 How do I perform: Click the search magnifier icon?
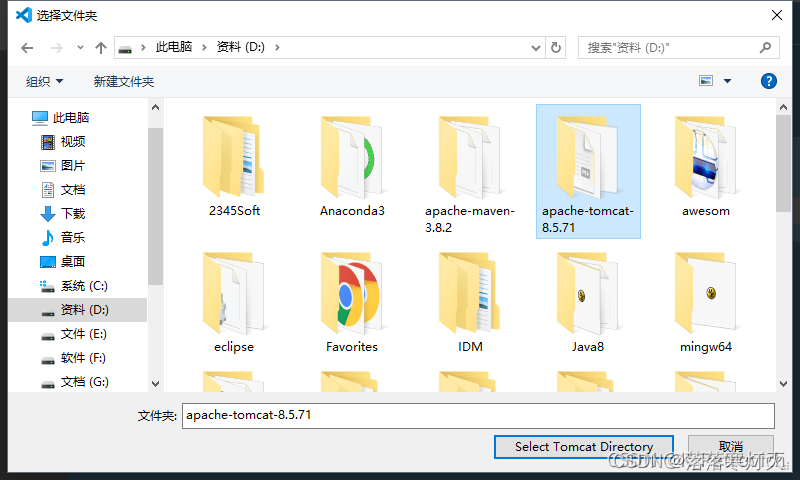(x=765, y=47)
